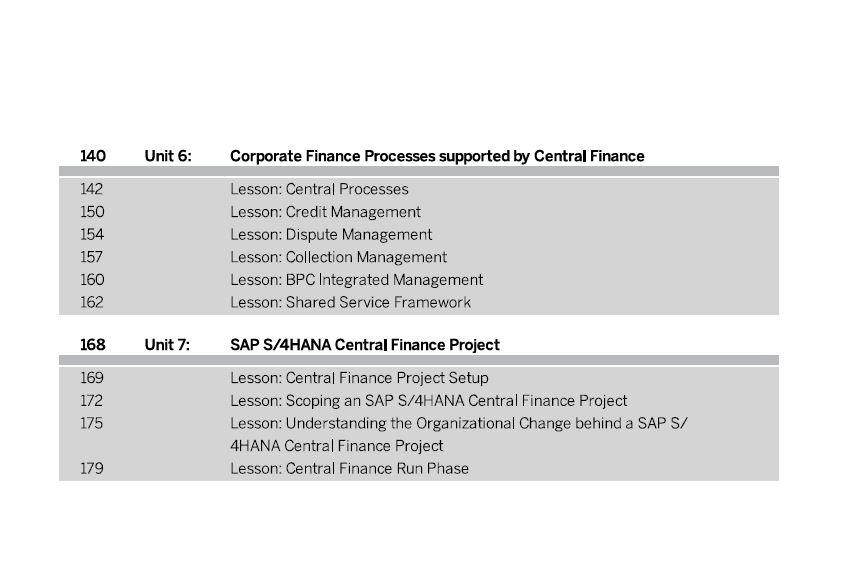Screen dimensions: 850x562
Task: Click page number 162
Action: coord(92,302)
